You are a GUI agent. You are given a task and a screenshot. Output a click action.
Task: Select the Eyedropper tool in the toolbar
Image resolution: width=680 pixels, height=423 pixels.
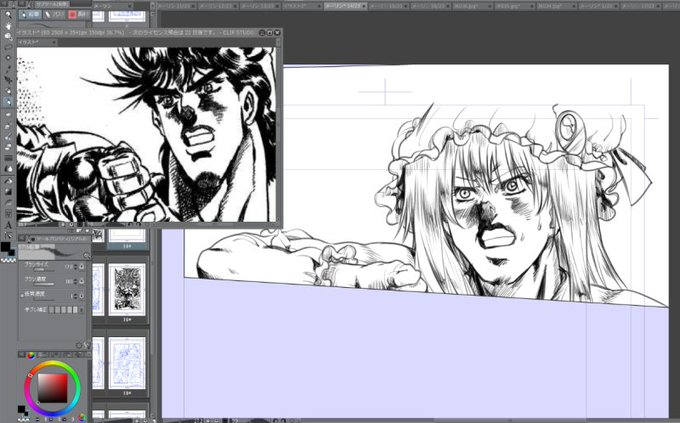tap(8, 69)
